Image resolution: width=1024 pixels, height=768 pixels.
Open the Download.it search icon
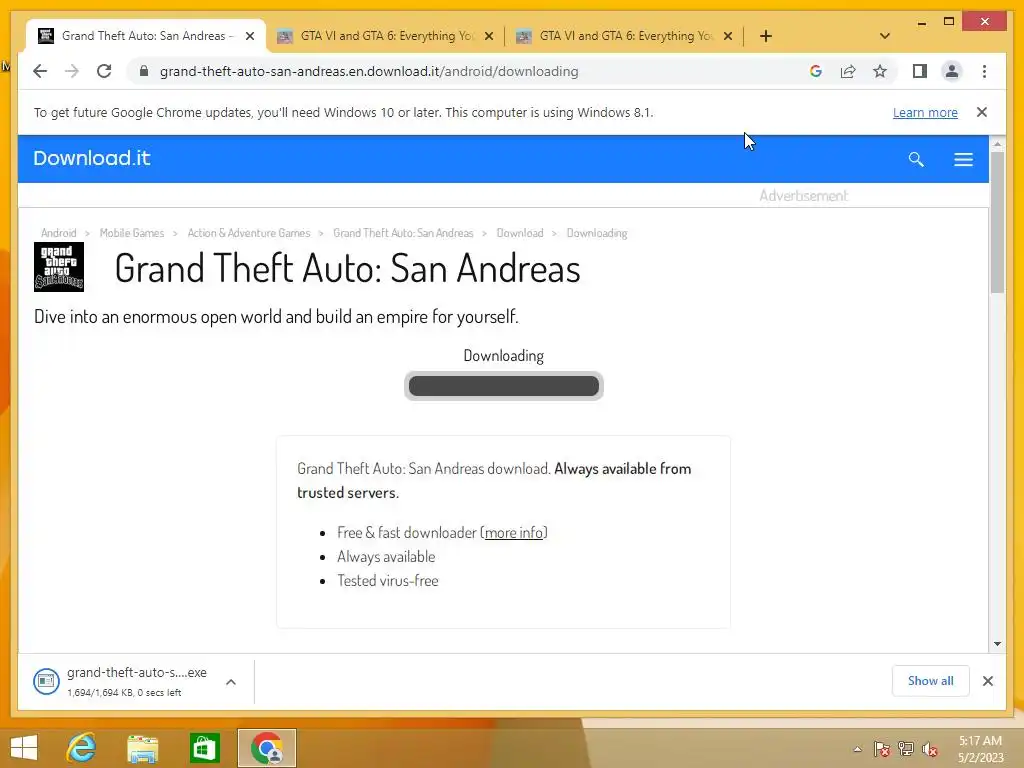click(916, 159)
